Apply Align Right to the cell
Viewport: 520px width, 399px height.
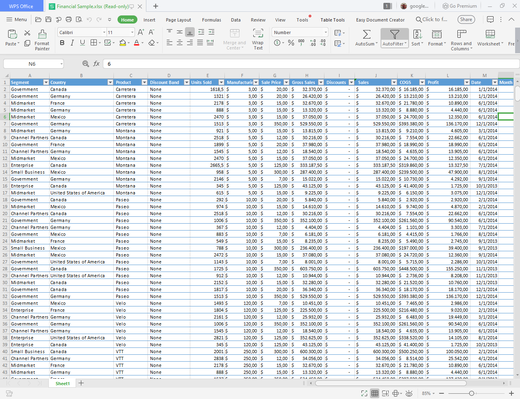pos(190,43)
